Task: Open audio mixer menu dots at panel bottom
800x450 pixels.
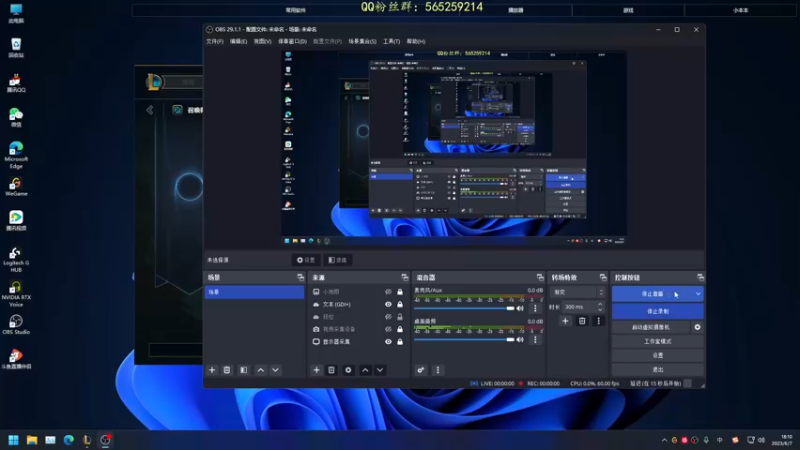Action: tap(438, 370)
